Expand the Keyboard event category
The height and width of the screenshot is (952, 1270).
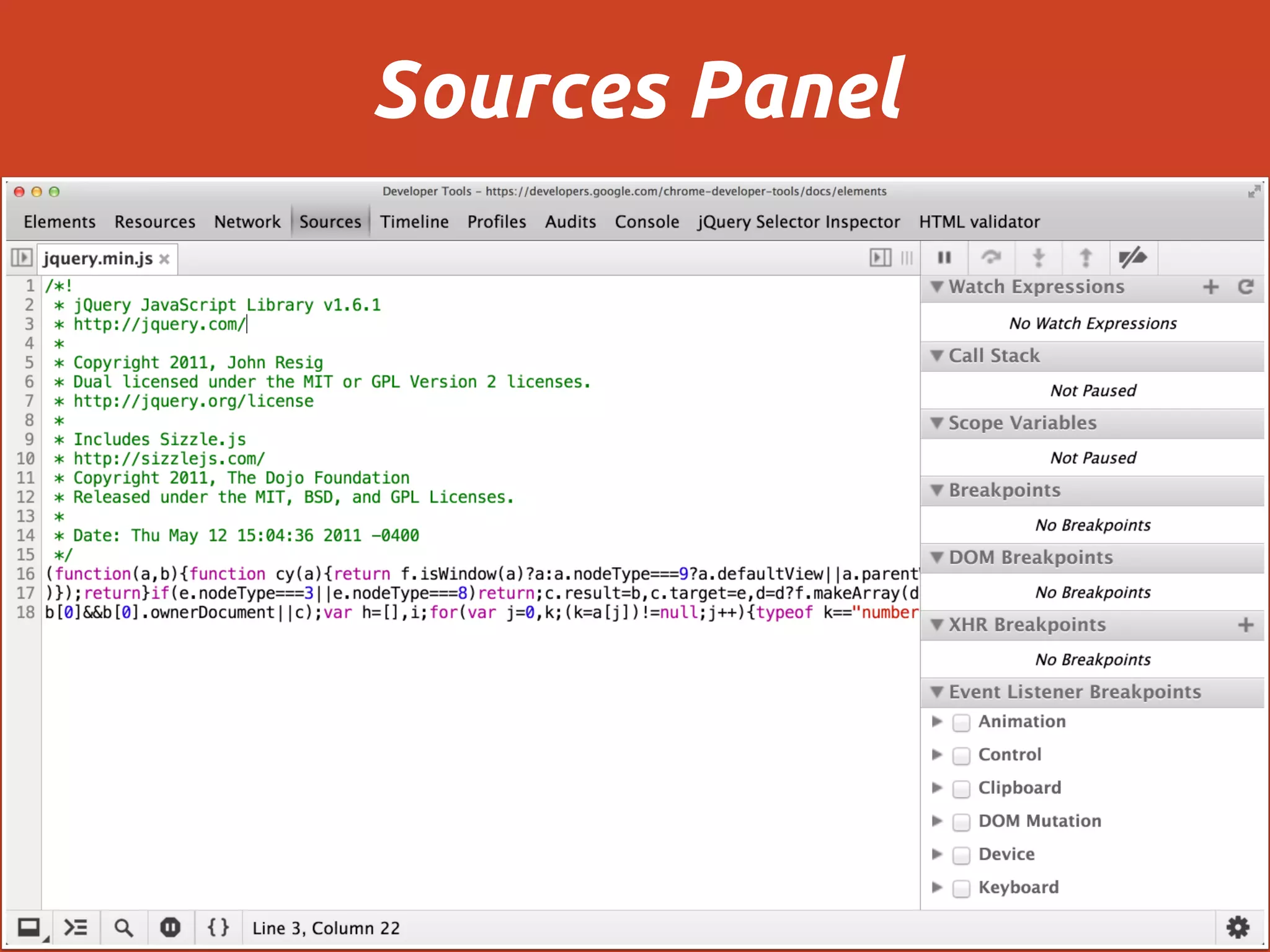coord(937,887)
